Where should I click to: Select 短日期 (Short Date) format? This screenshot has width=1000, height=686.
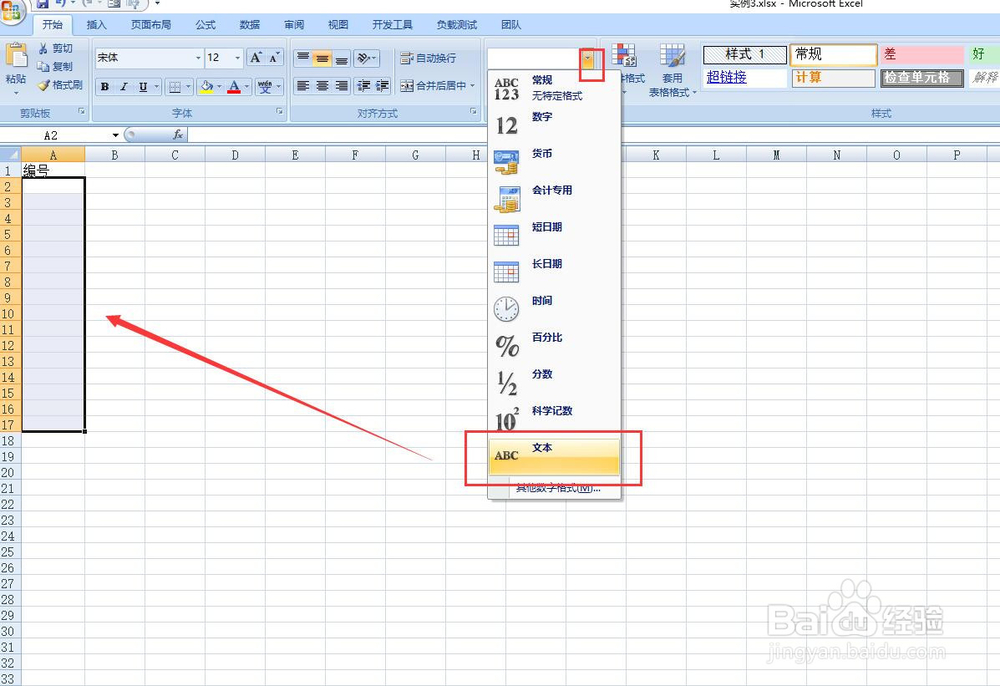point(554,235)
